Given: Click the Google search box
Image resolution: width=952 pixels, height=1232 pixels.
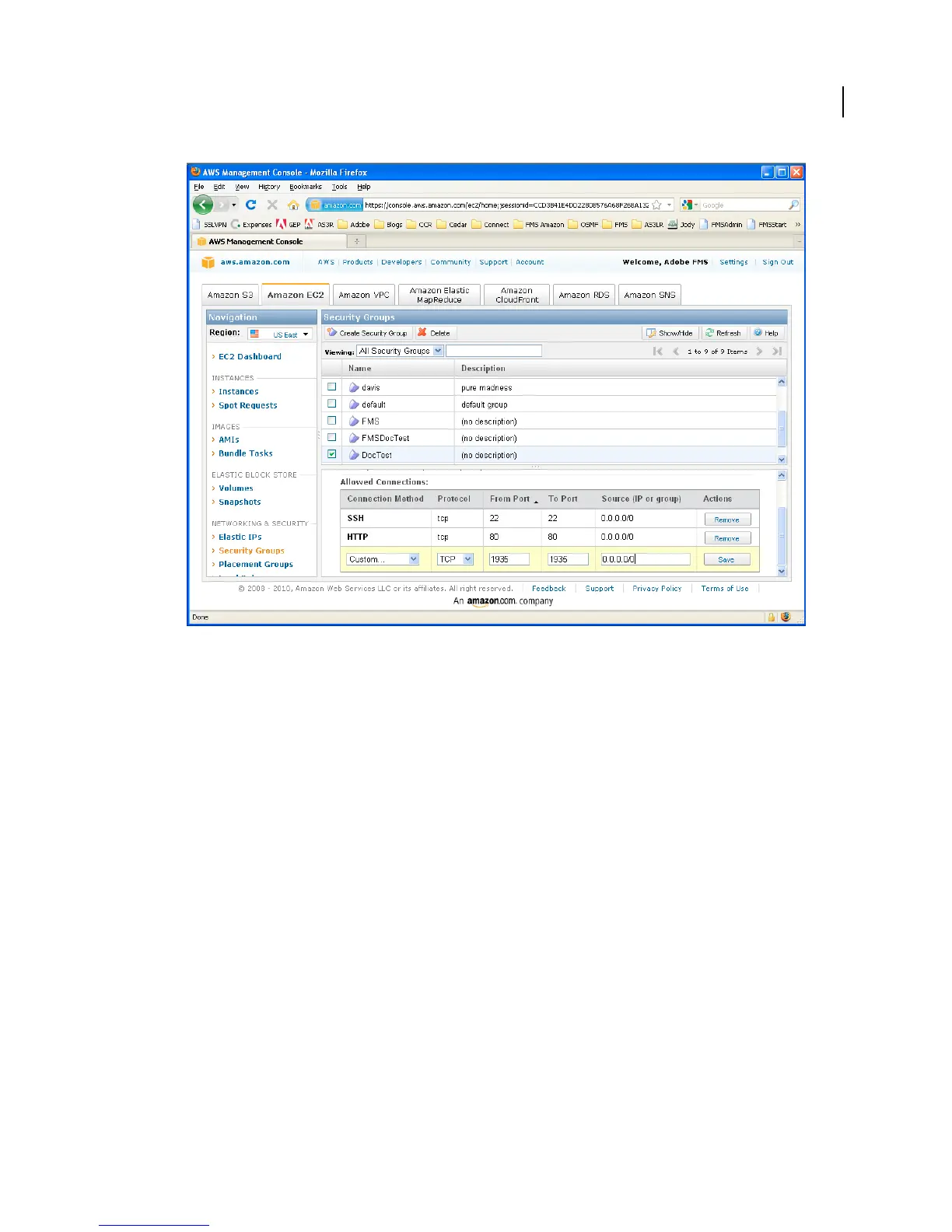Looking at the screenshot, I should (x=743, y=205).
